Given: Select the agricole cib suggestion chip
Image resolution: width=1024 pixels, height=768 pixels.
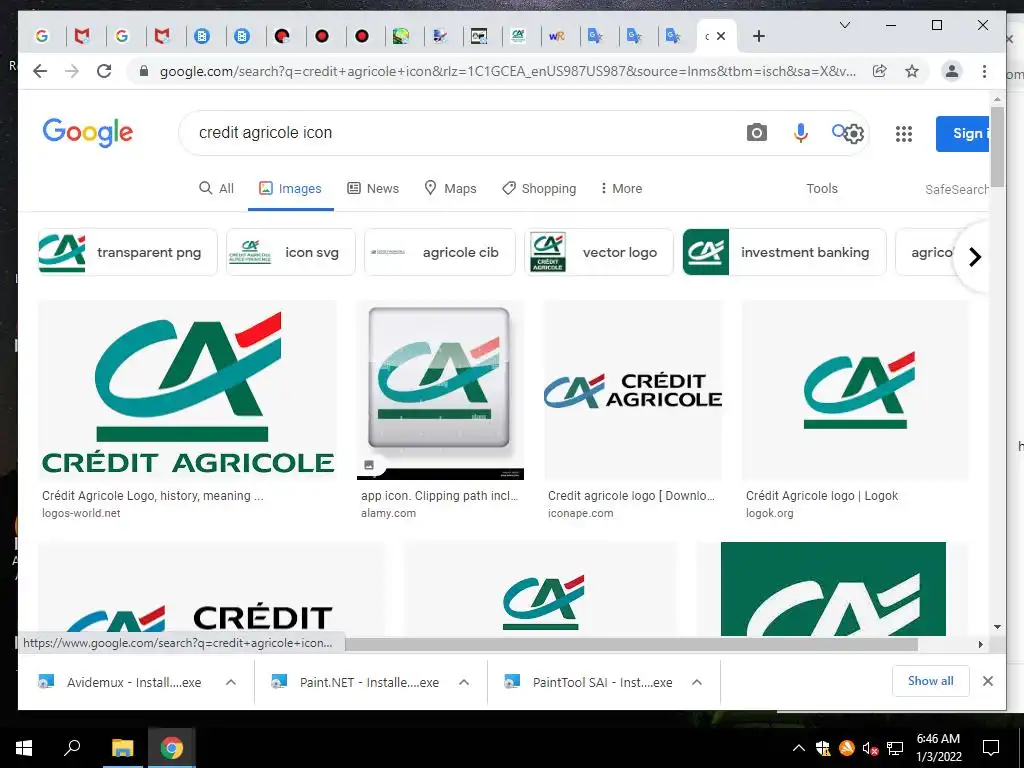Looking at the screenshot, I should [440, 252].
